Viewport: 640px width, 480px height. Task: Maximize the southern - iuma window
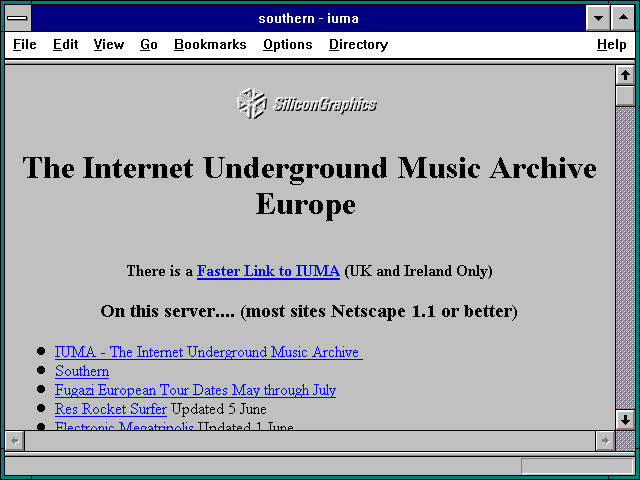point(623,18)
